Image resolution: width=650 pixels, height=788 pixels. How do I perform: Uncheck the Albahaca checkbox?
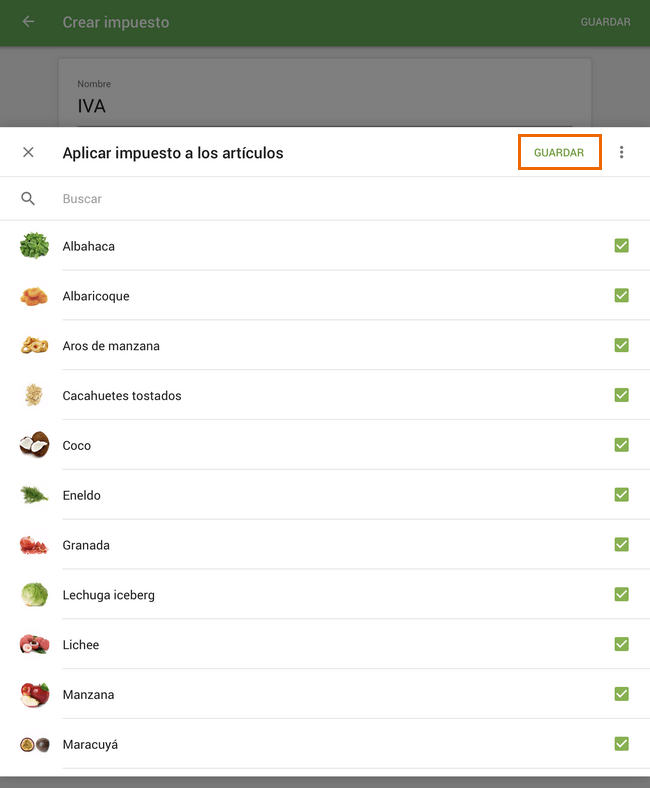pos(621,246)
